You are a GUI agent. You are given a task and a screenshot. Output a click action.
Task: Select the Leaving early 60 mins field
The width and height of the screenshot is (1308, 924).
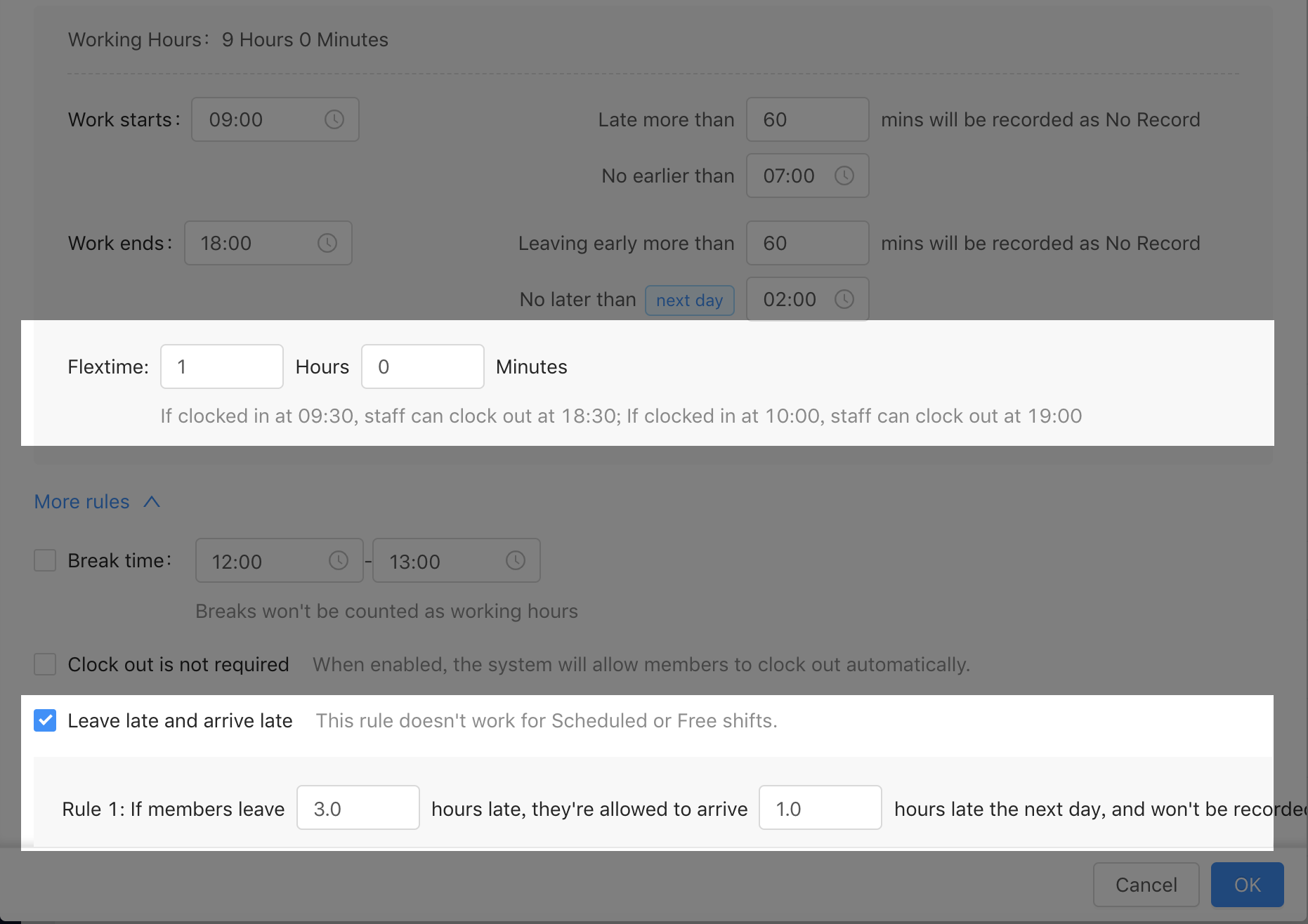[x=807, y=243]
